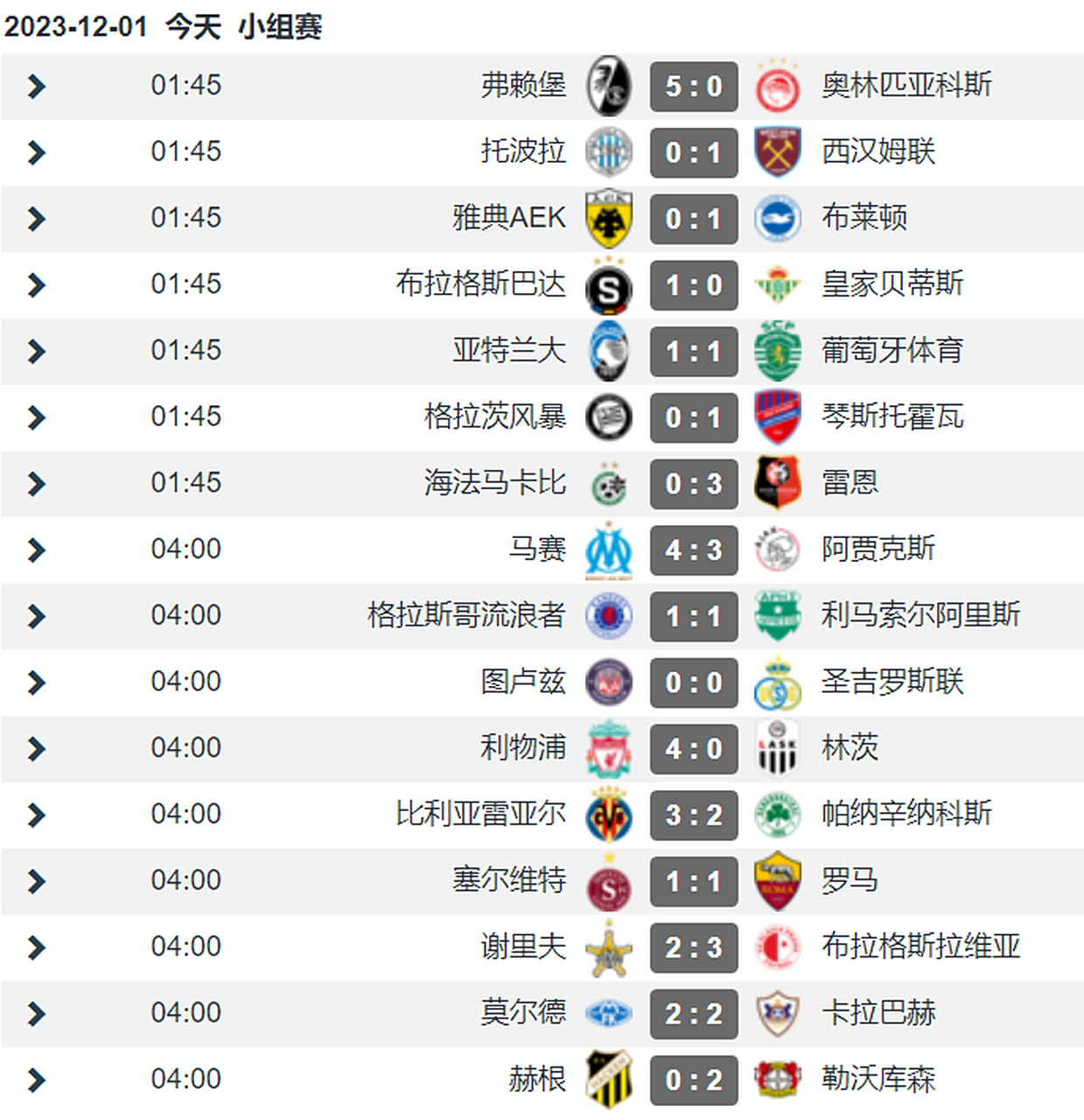The image size is (1084, 1120).
Task: Click the Bayer Leverkusen logo
Action: coord(777,1080)
